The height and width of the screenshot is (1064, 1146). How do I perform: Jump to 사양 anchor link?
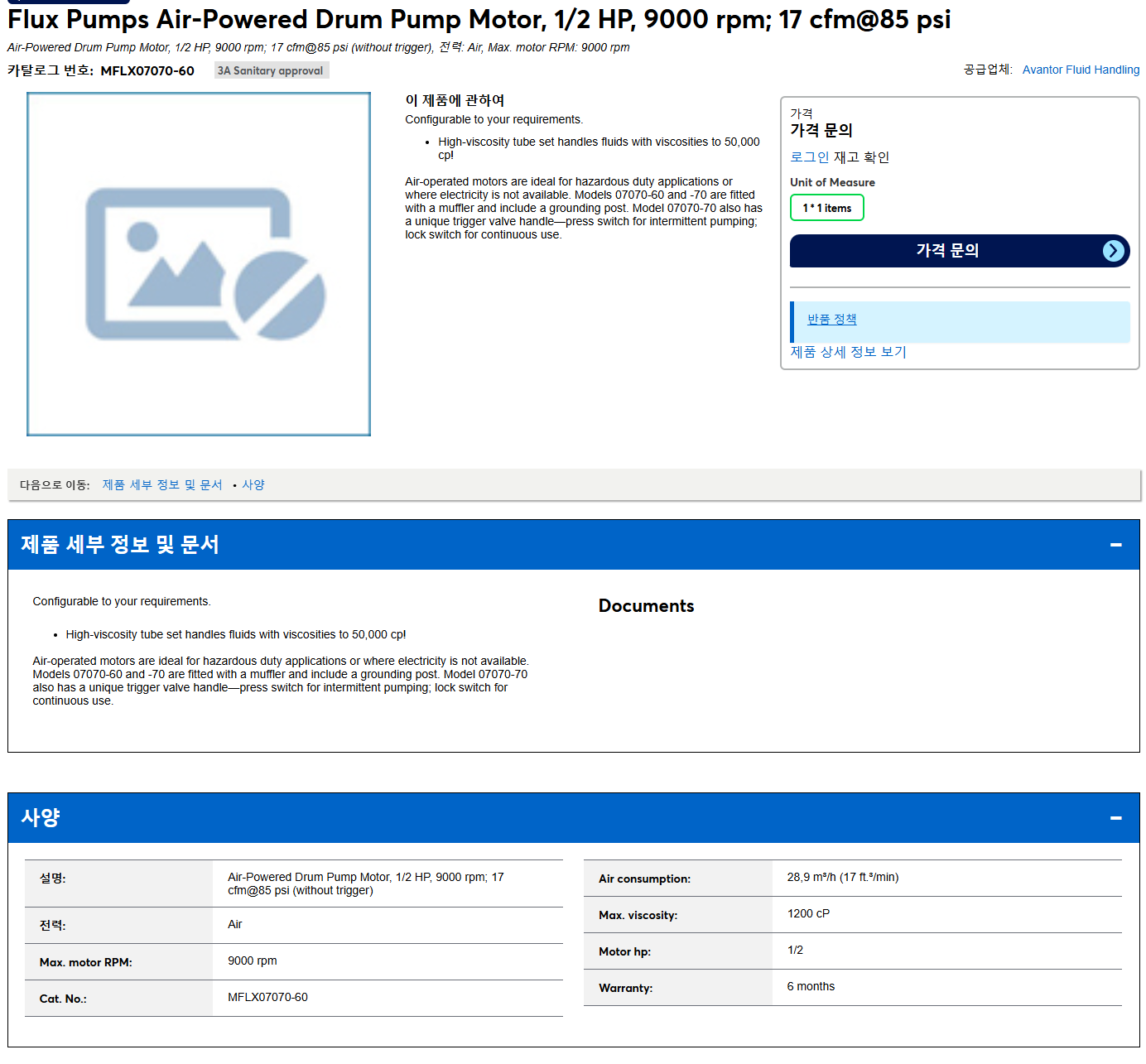[253, 485]
